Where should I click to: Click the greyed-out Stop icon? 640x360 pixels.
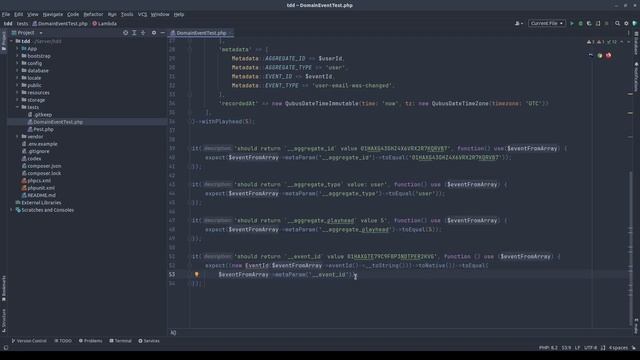point(607,24)
